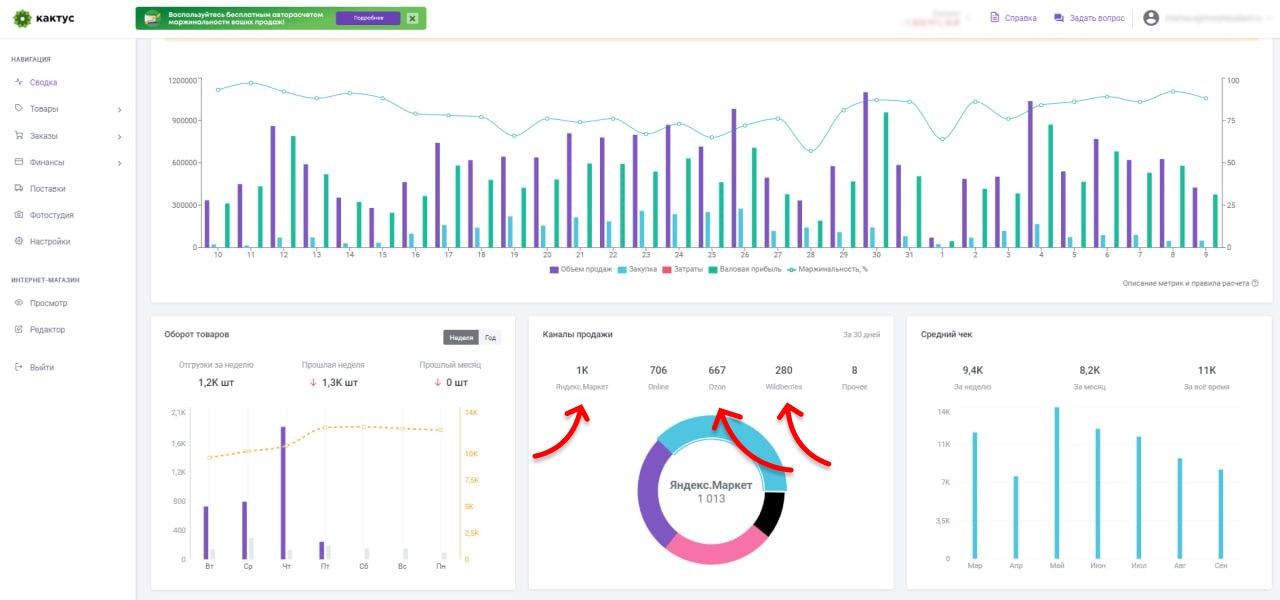Switch turnover chart to Год
The width and height of the screenshot is (1280, 600).
click(490, 338)
